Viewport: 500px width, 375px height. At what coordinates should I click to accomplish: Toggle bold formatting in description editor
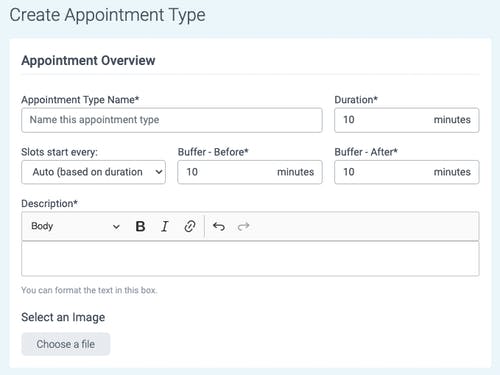[x=140, y=226]
